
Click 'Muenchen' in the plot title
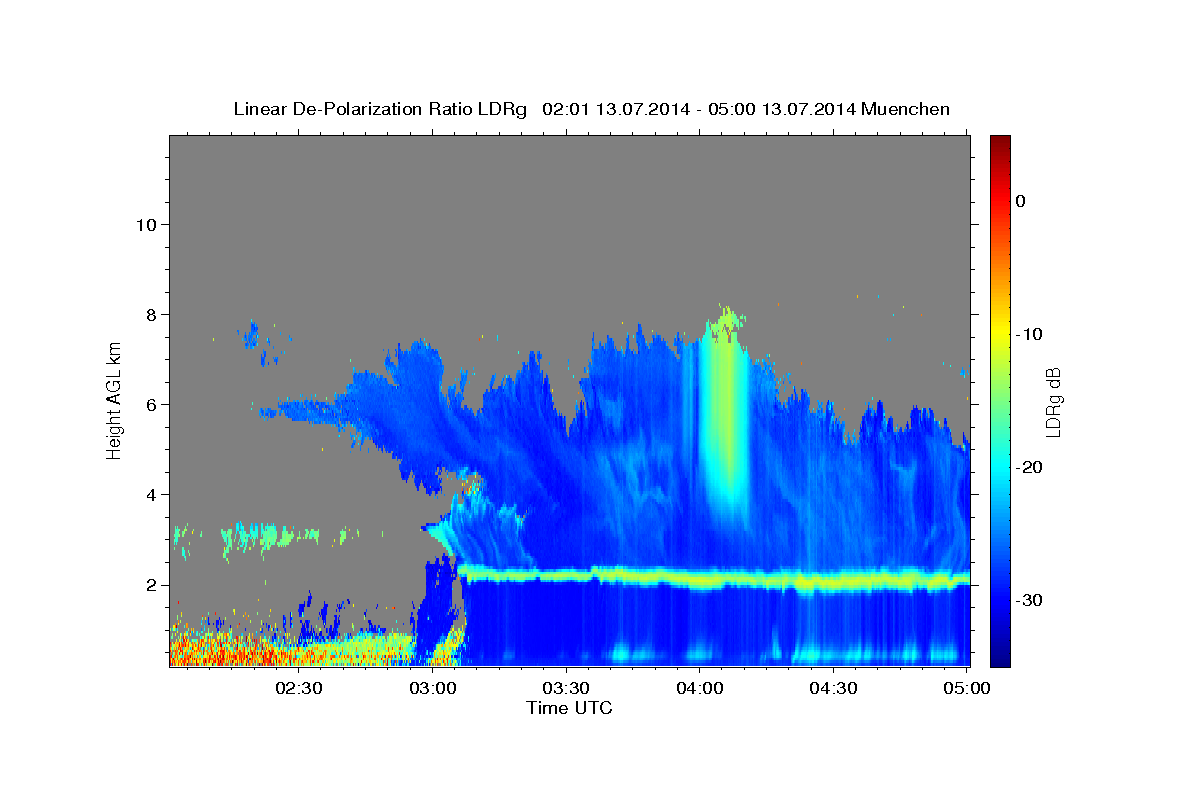click(908, 109)
